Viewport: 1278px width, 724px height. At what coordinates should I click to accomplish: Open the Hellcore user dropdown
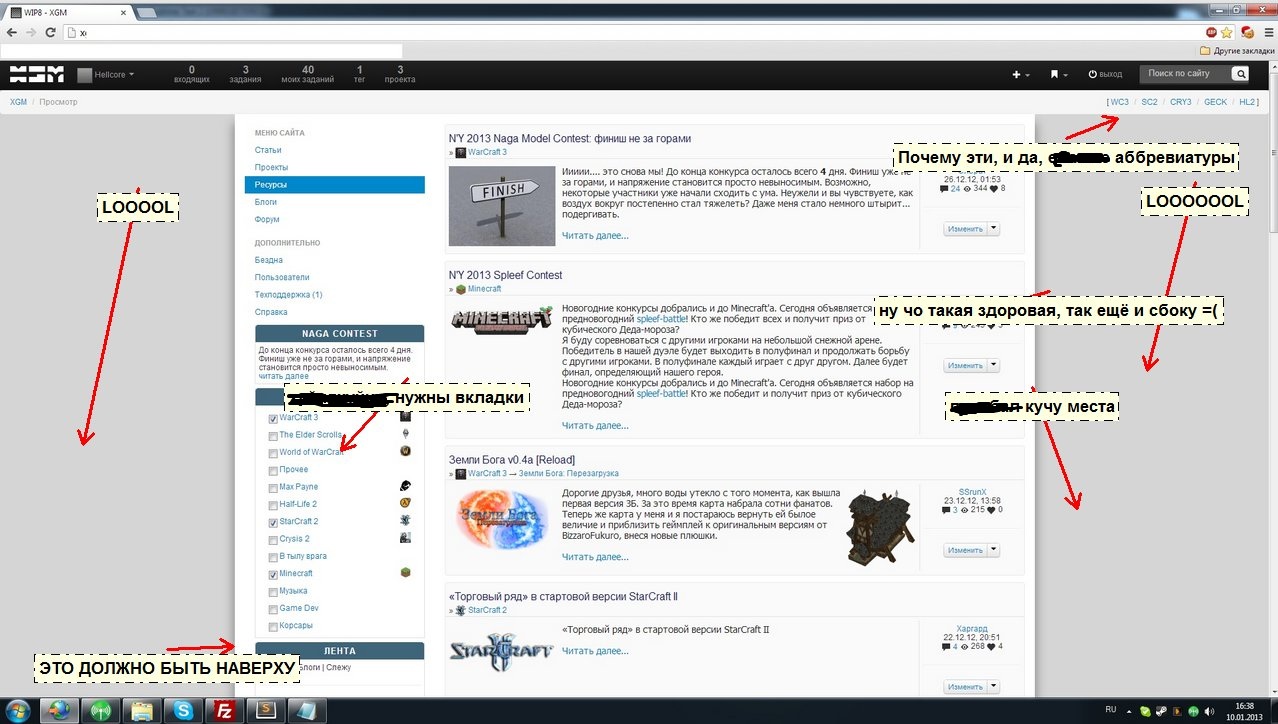pos(106,75)
